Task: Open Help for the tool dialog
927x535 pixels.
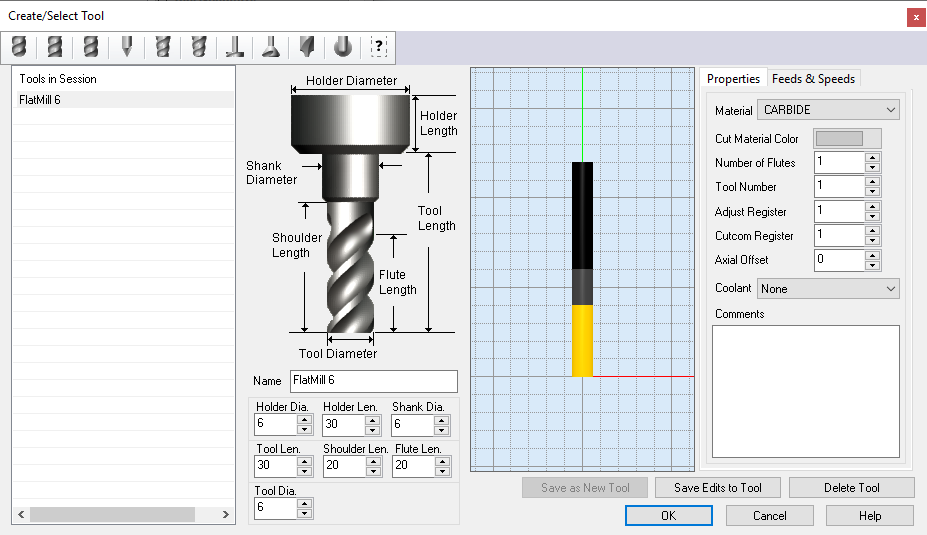Action: (870, 515)
